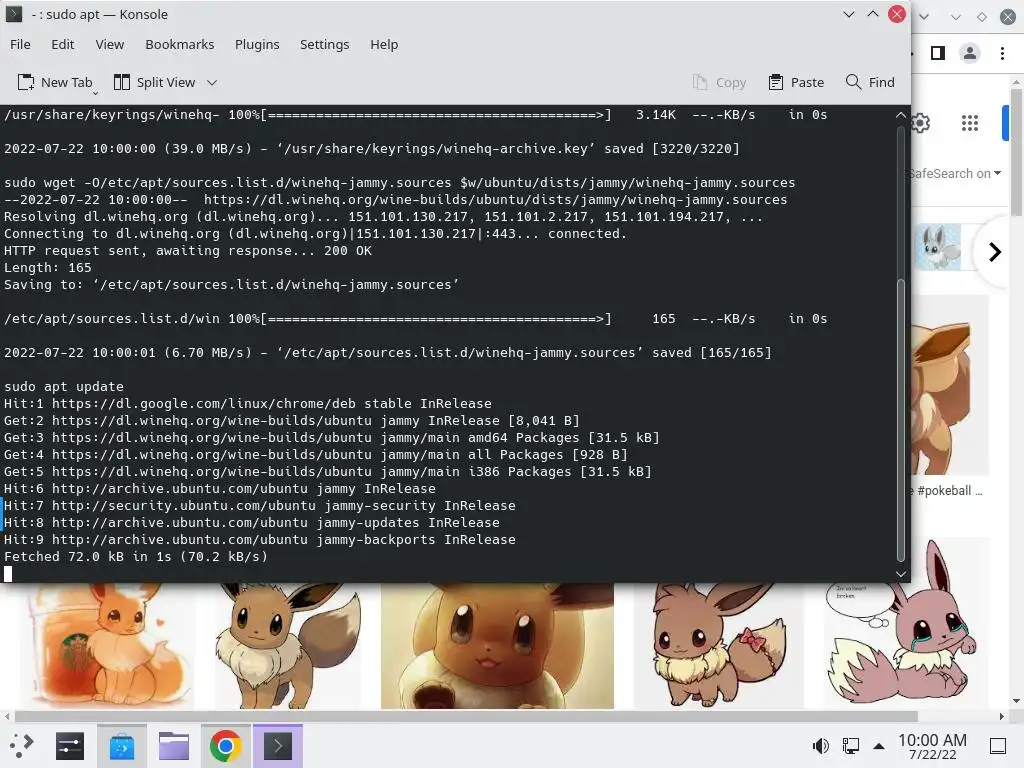Click Chrome tab search chevron

point(924,16)
